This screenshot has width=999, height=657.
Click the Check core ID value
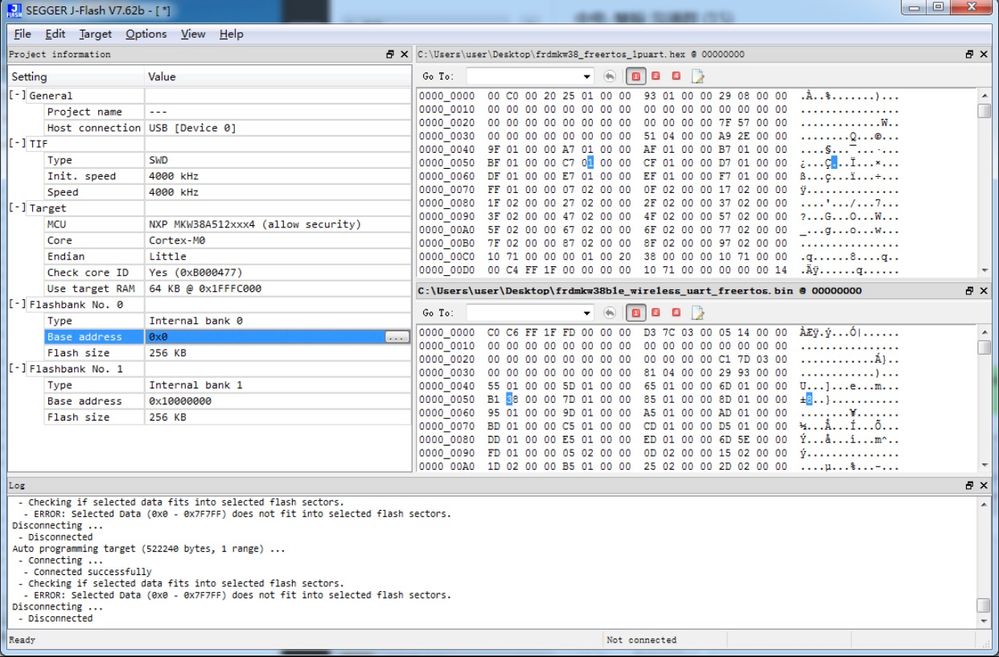point(196,273)
